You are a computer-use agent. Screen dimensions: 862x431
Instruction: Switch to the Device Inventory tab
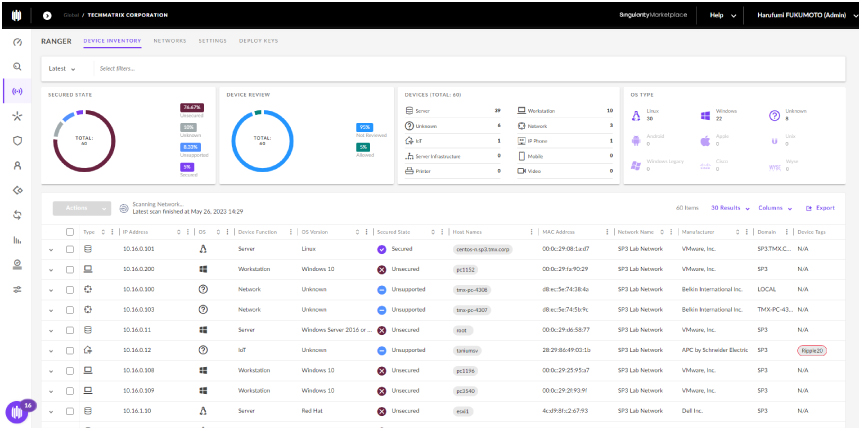point(112,41)
